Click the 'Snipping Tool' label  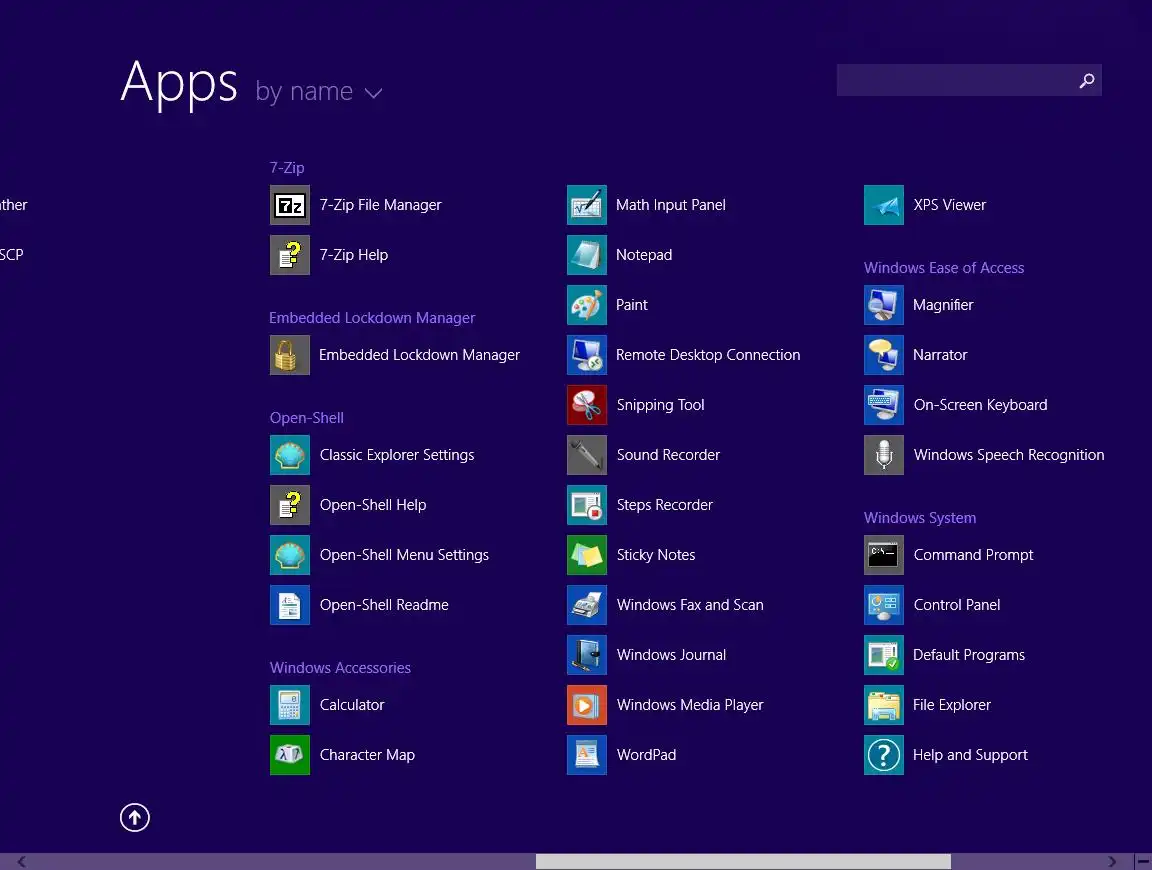click(x=660, y=405)
